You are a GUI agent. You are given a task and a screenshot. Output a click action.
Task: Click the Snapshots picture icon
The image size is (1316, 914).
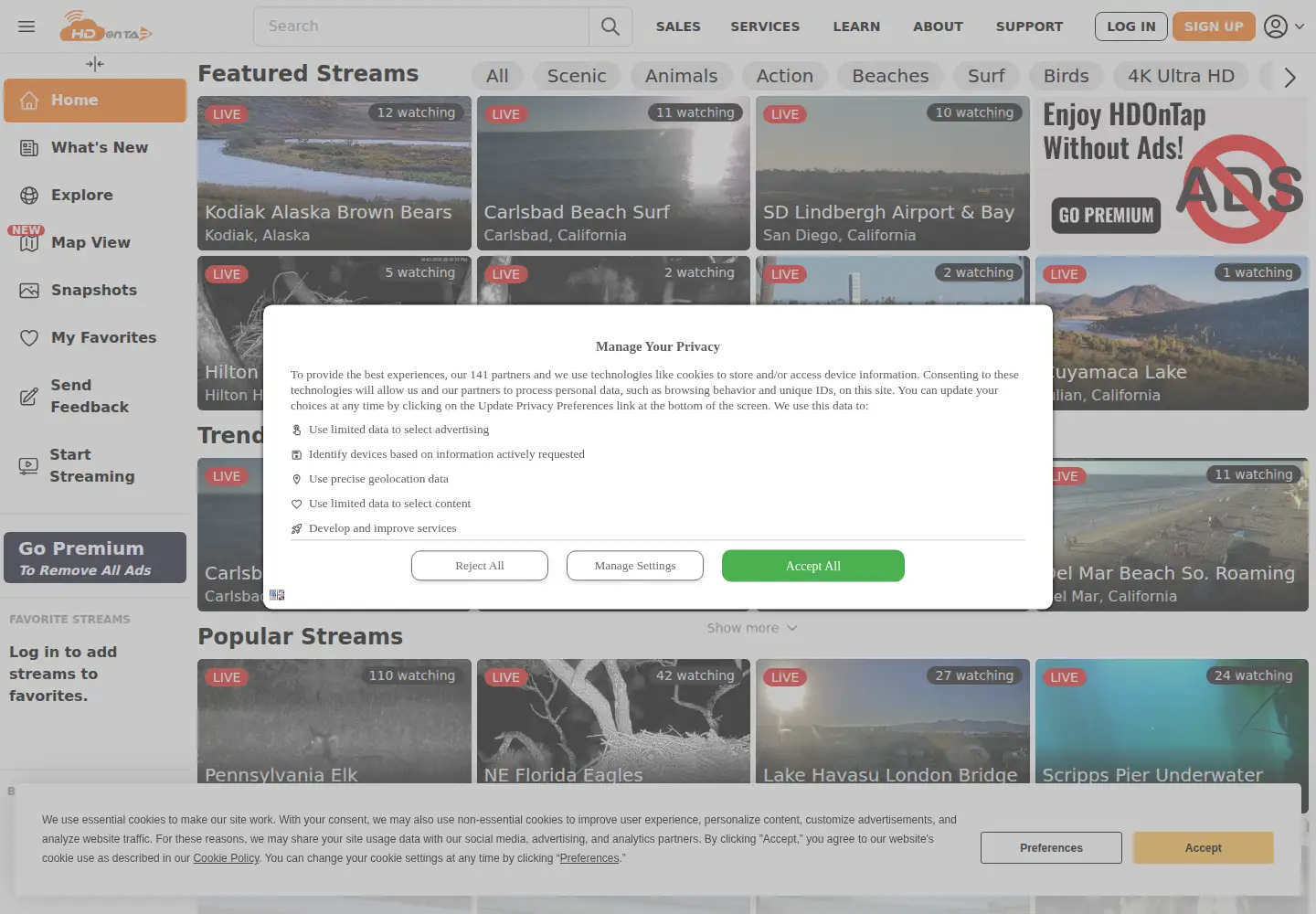[x=29, y=291]
